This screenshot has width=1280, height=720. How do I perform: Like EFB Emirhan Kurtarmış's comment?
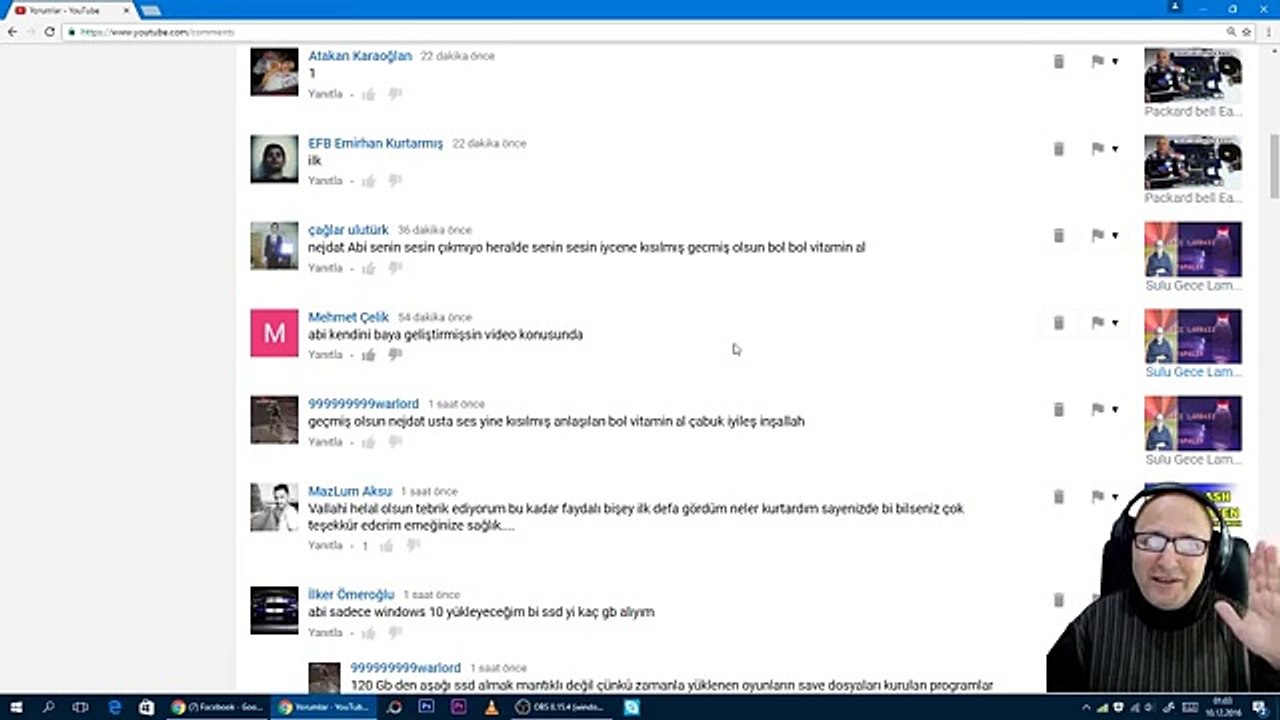coord(369,181)
